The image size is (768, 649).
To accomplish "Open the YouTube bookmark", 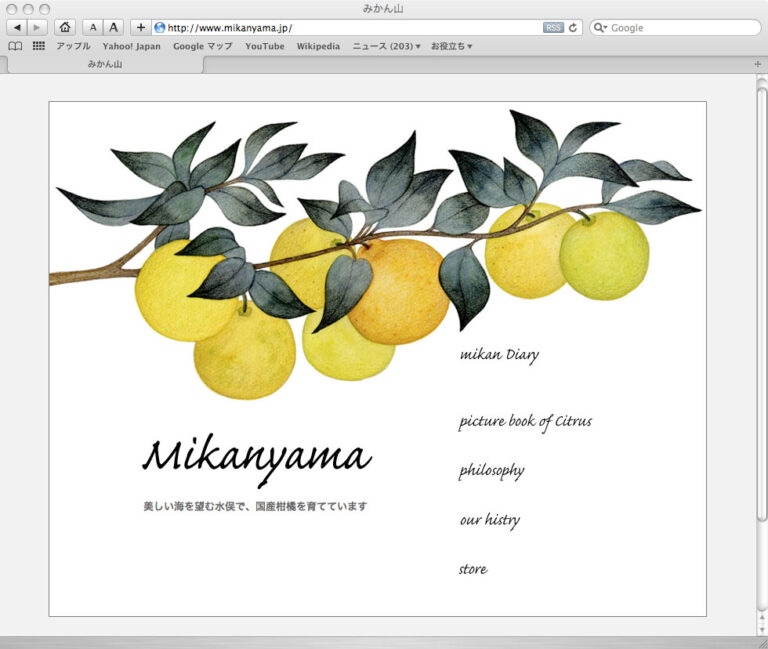I will 264,46.
